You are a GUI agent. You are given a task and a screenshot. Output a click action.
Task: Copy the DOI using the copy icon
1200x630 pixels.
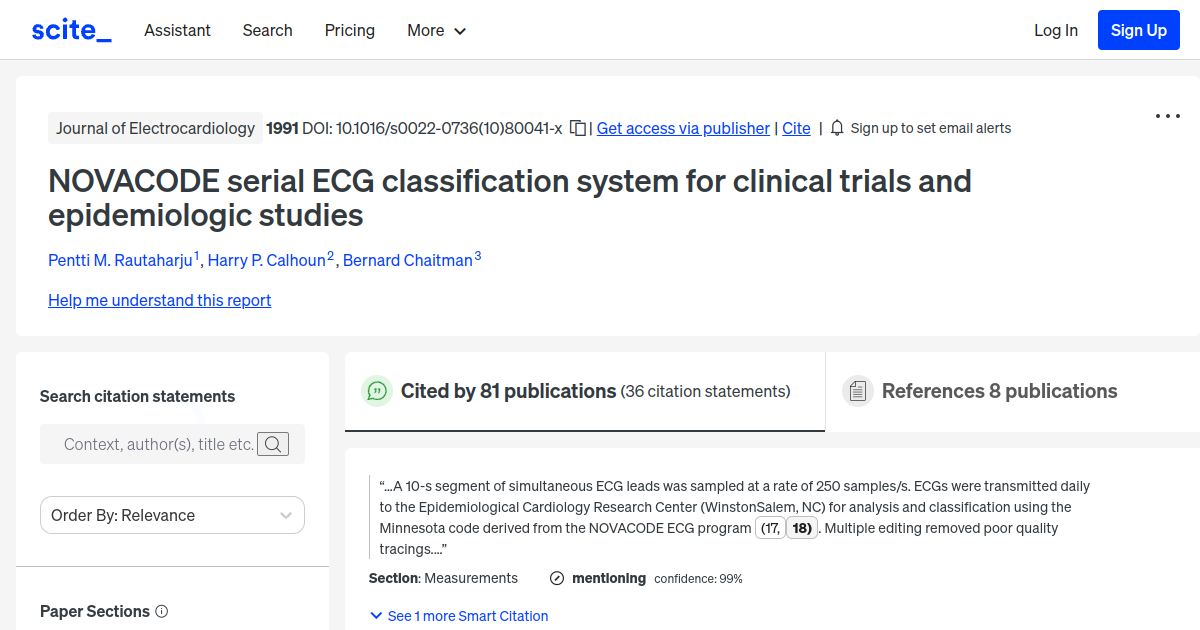577,128
